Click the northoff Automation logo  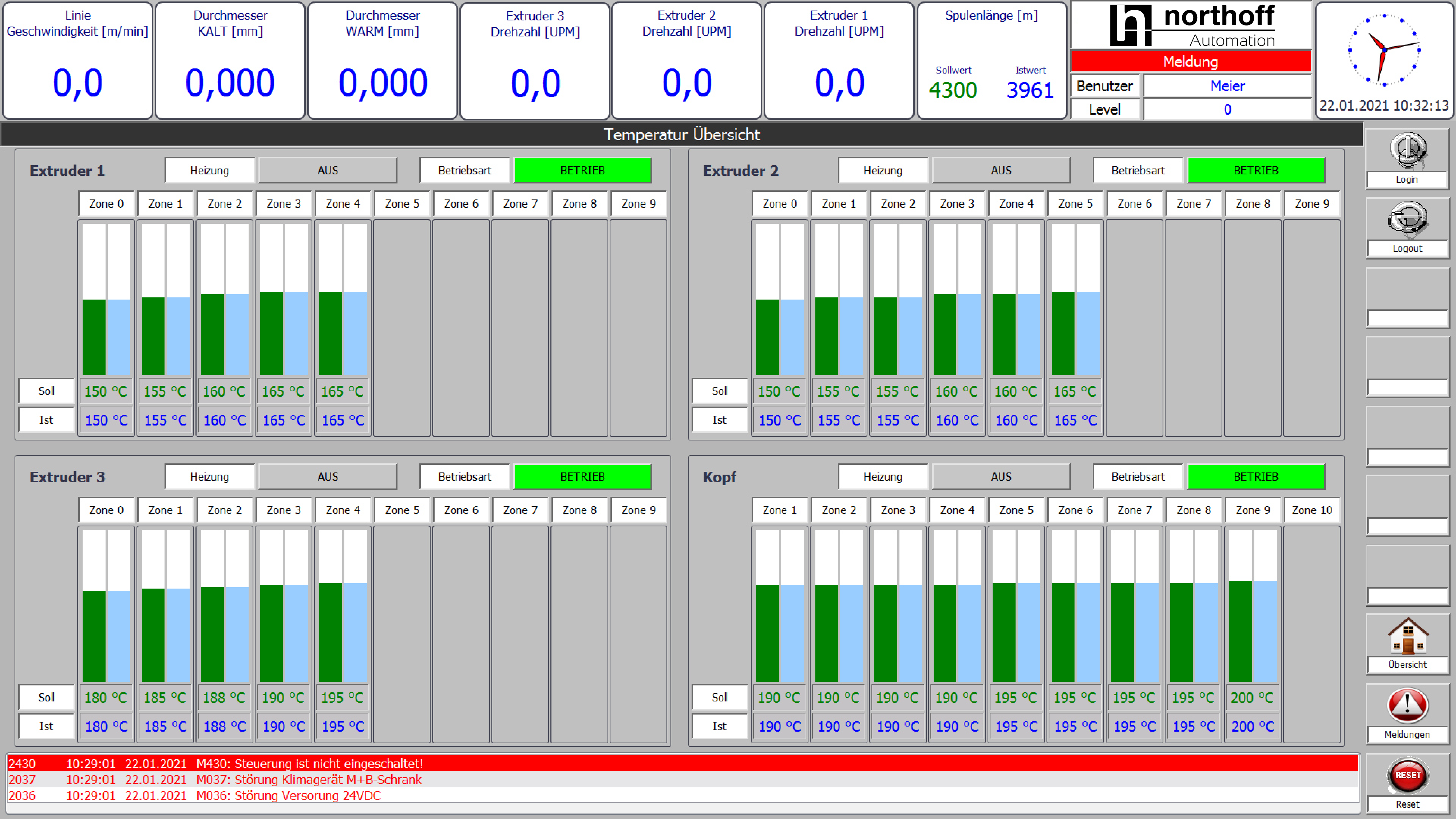pyautogui.click(x=1191, y=25)
